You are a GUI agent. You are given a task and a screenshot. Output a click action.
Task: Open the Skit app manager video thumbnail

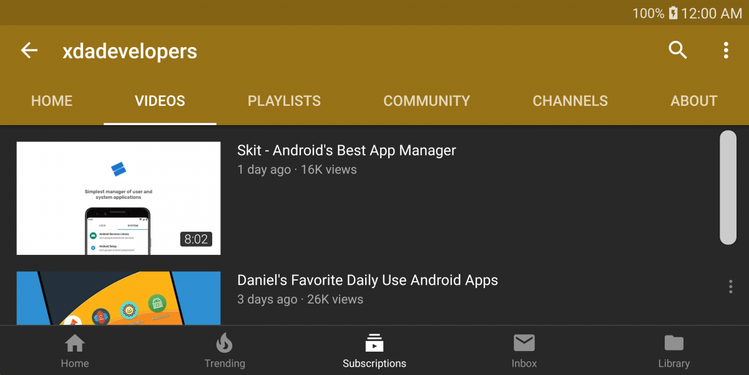pyautogui.click(x=118, y=198)
